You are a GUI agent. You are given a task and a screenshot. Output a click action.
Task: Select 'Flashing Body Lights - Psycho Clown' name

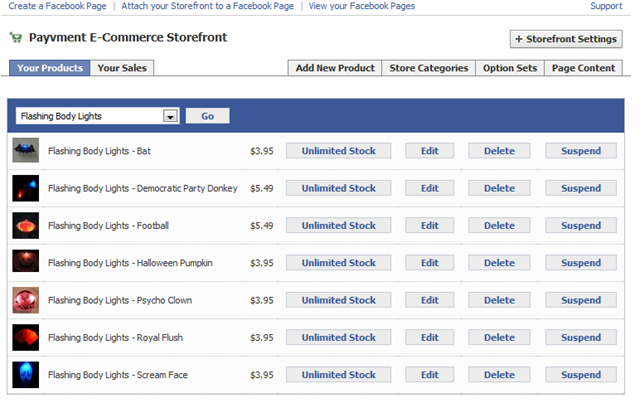pyautogui.click(x=120, y=300)
